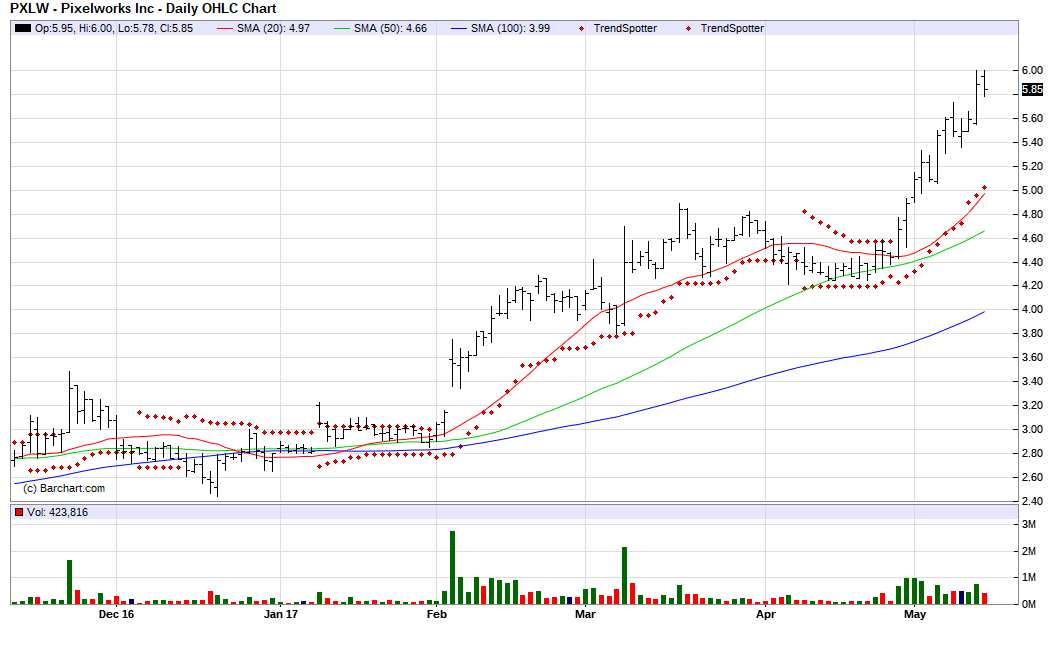This screenshot has height=645, width=1060.
Task: Click the tallest green volume bar in February
Action: click(452, 567)
